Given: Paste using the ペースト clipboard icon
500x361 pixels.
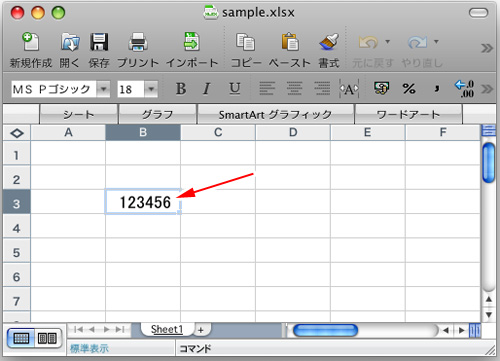Looking at the screenshot, I should tap(290, 42).
